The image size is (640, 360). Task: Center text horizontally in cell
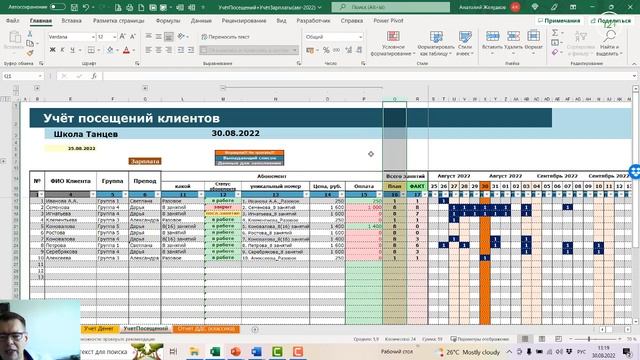pyautogui.click(x=158, y=50)
